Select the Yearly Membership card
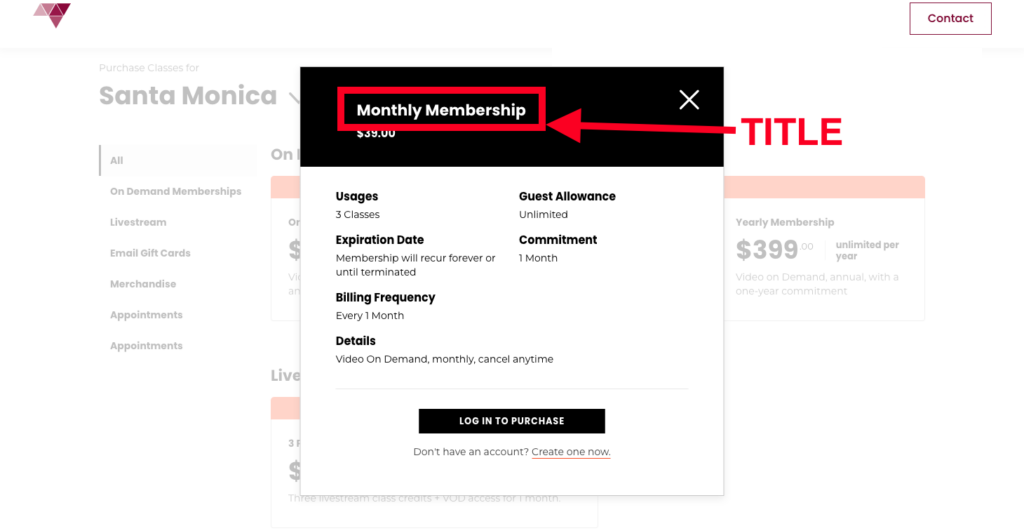Image resolution: width=1024 pixels, height=531 pixels. (824, 258)
